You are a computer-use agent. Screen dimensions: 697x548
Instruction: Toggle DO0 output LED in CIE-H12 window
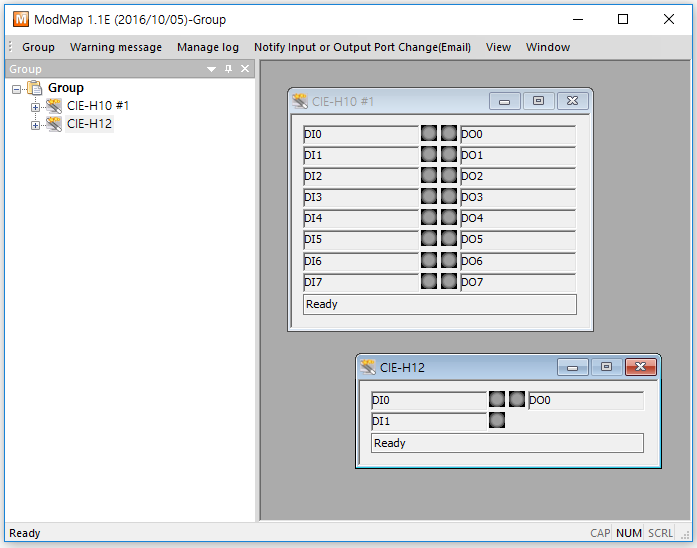click(517, 399)
